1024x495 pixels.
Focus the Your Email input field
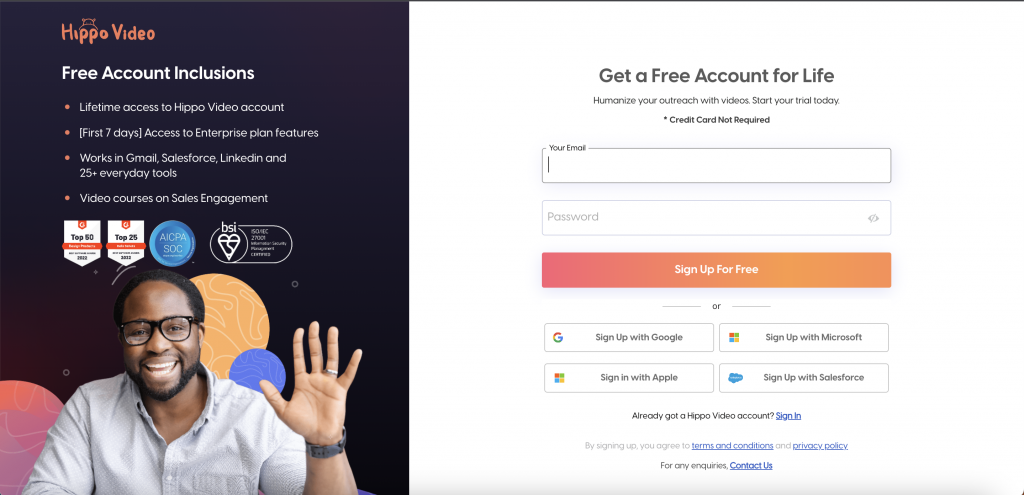716,165
